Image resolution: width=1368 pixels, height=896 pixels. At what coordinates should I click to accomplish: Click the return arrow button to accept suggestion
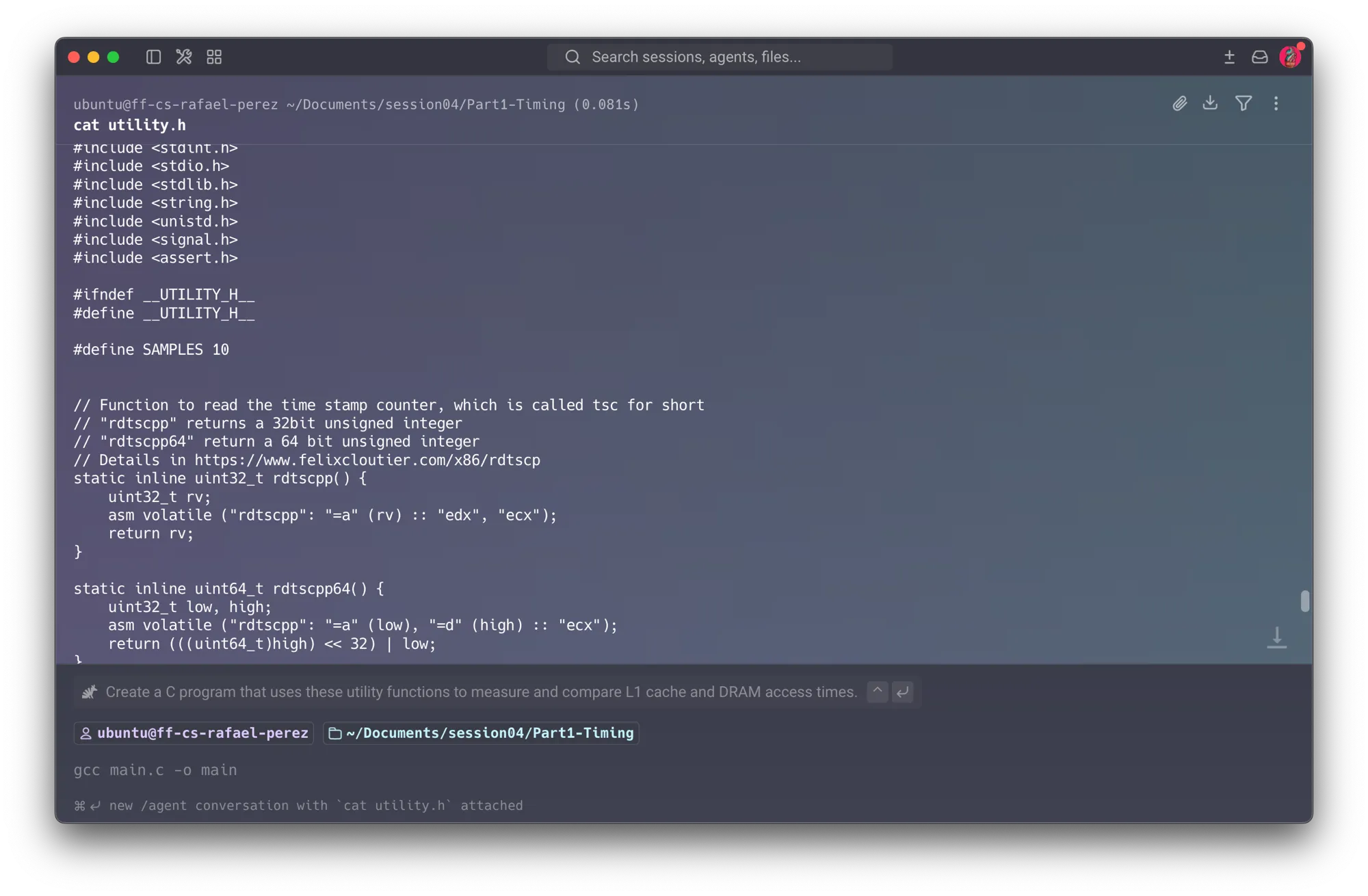[x=902, y=691]
